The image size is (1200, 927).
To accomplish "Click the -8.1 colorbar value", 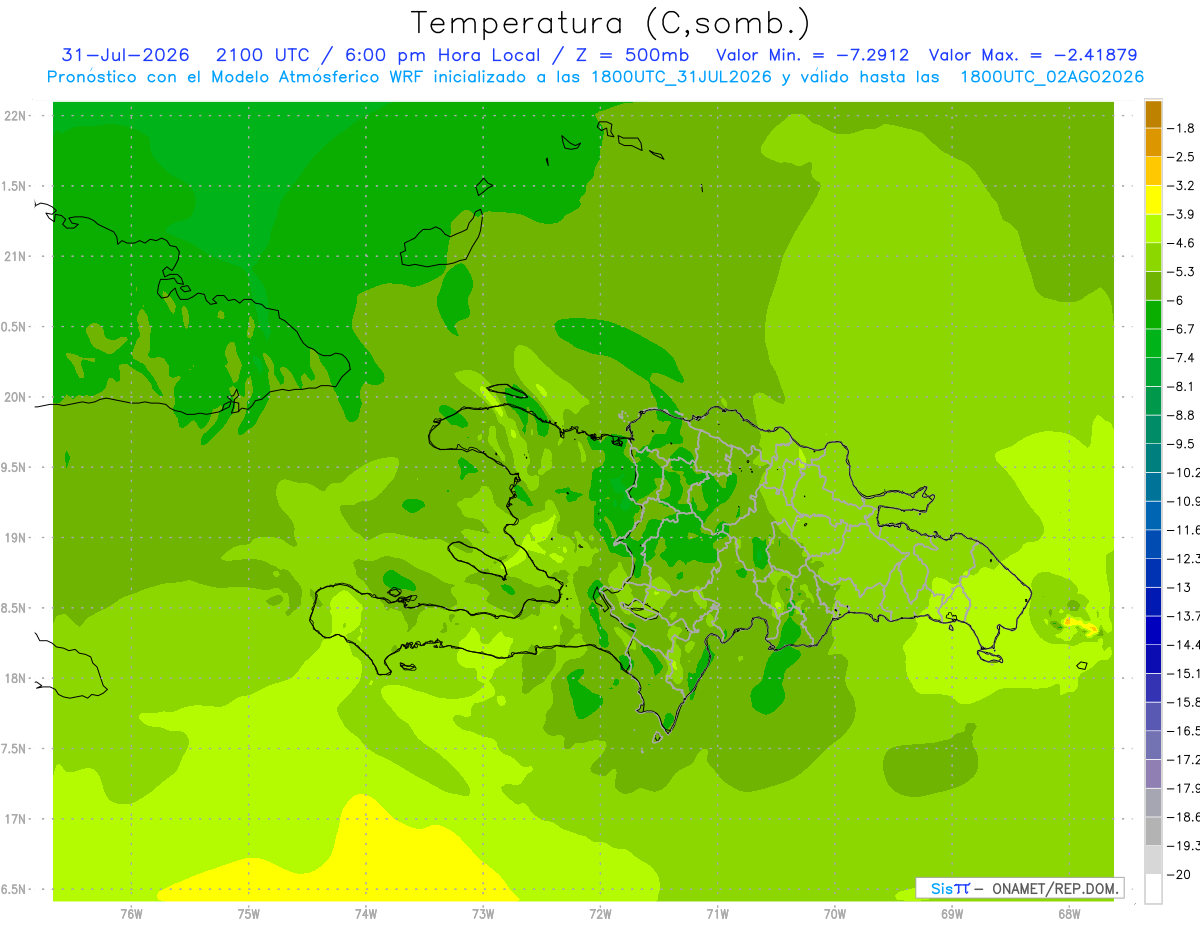I will 1181,386.
